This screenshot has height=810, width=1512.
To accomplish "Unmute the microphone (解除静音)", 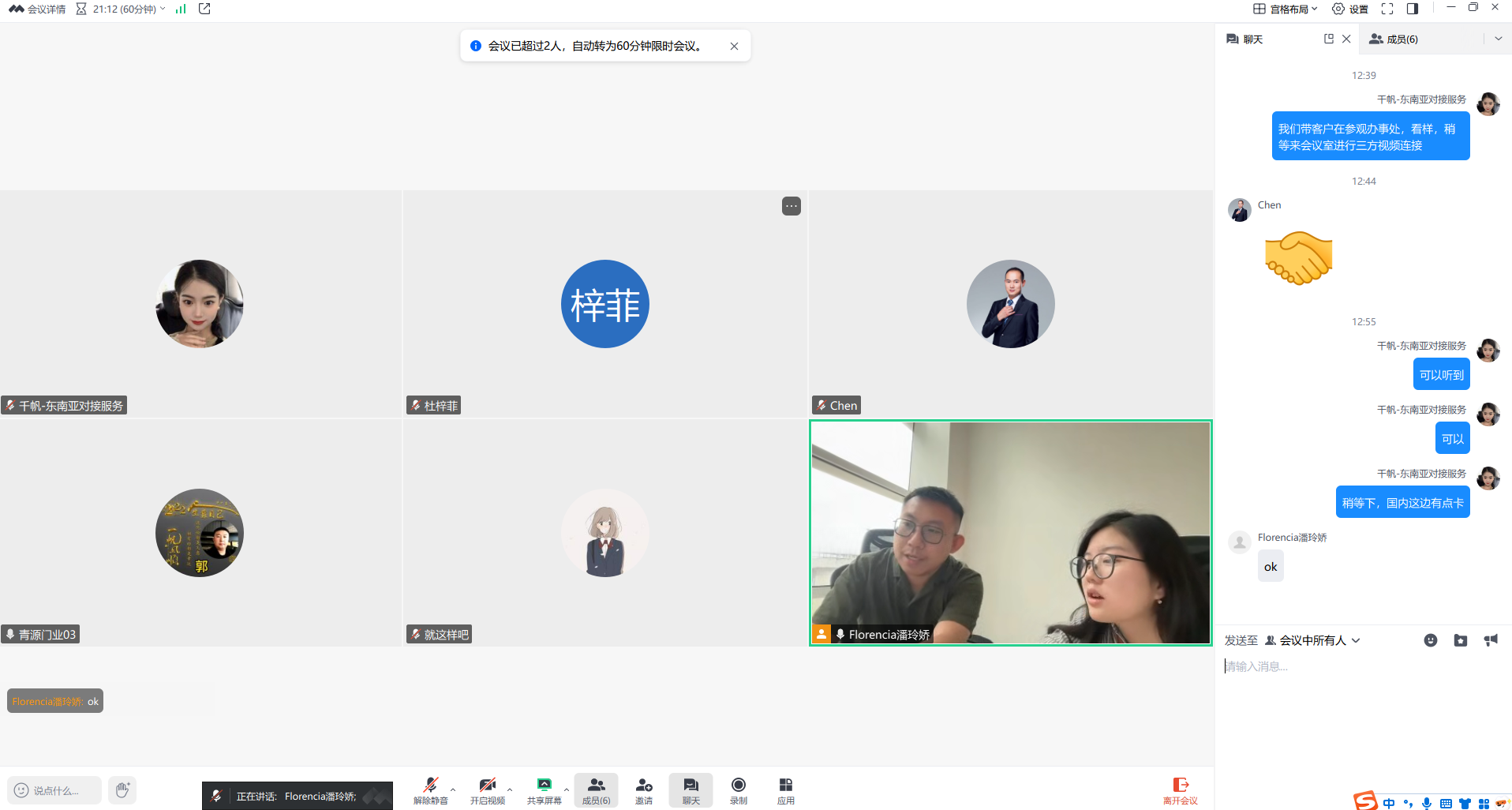I will point(430,789).
